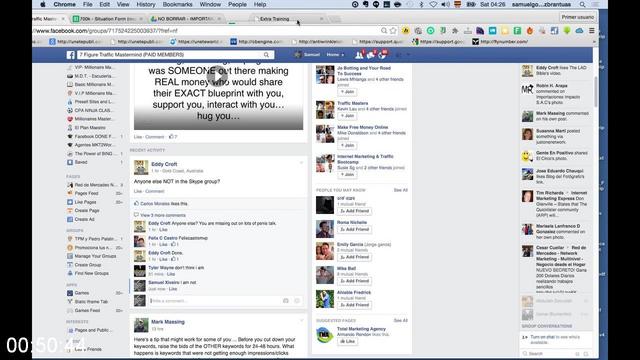Add Mike Bell as a friend
The image size is (640, 360).
(354, 281)
